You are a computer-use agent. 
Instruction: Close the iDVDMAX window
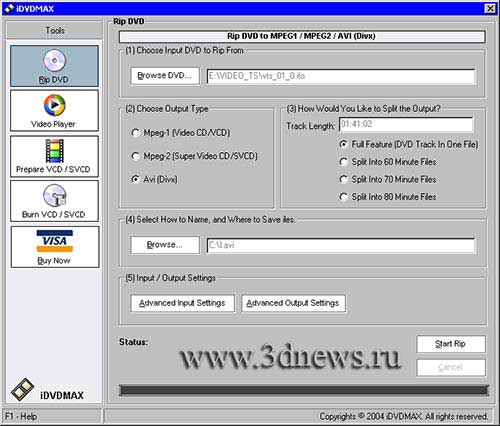pos(490,8)
